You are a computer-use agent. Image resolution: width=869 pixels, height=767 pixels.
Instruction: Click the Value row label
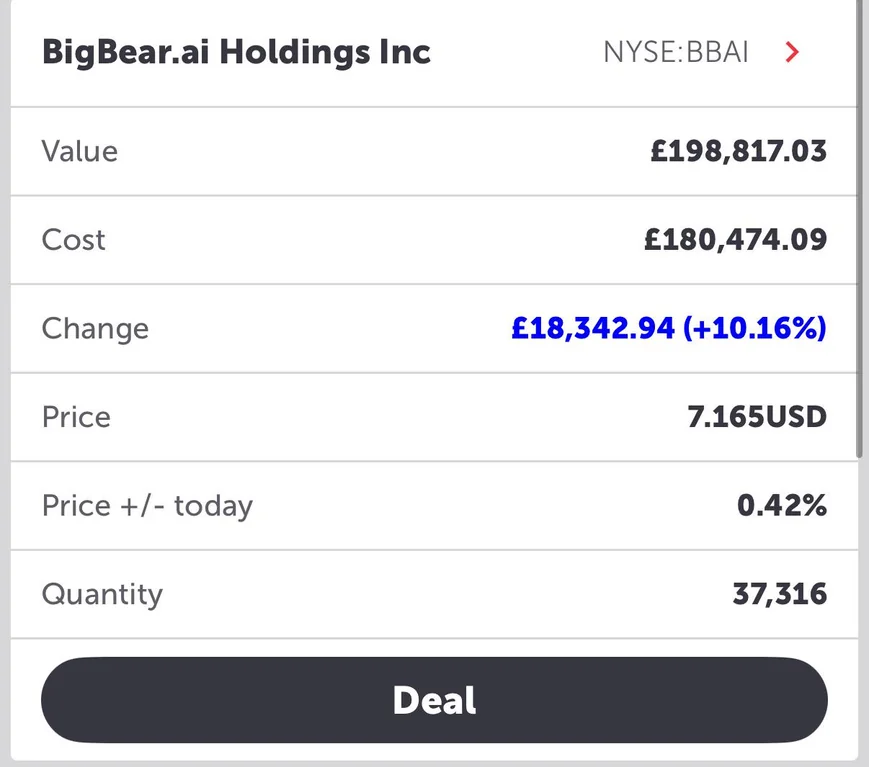coord(80,151)
